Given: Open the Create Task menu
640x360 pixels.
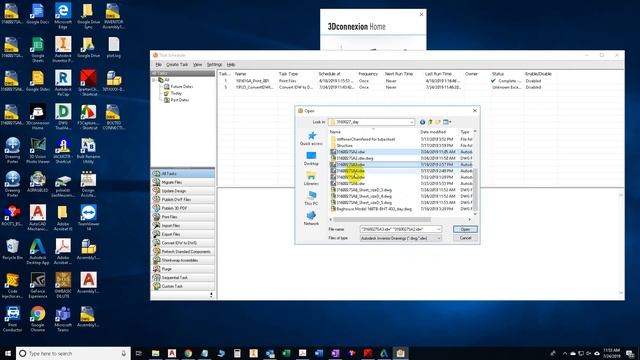Looking at the screenshot, I should 177,64.
